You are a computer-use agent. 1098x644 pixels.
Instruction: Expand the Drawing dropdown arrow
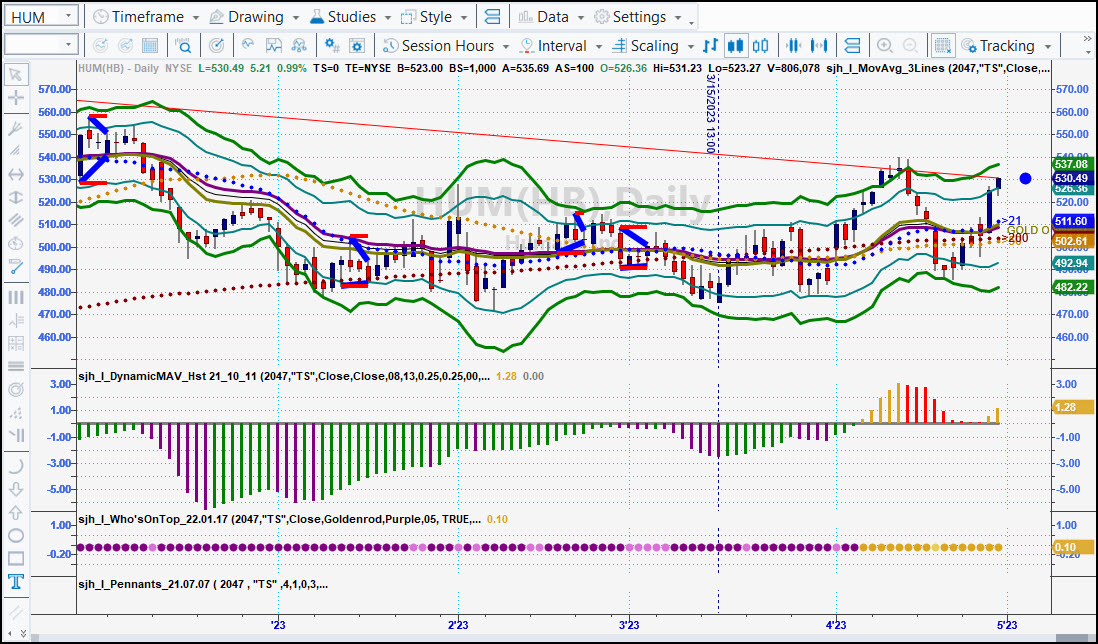[296, 18]
